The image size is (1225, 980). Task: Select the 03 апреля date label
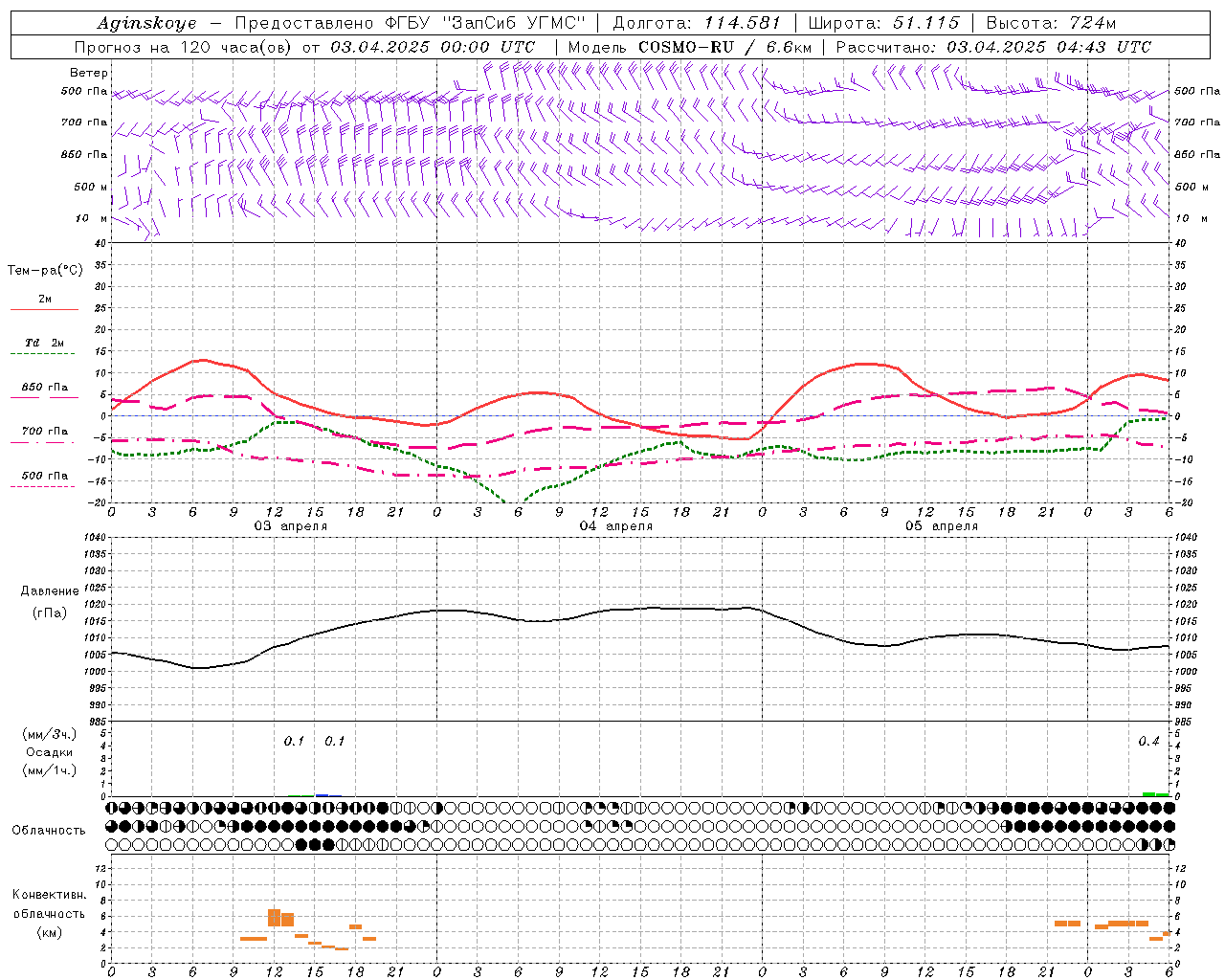(290, 526)
